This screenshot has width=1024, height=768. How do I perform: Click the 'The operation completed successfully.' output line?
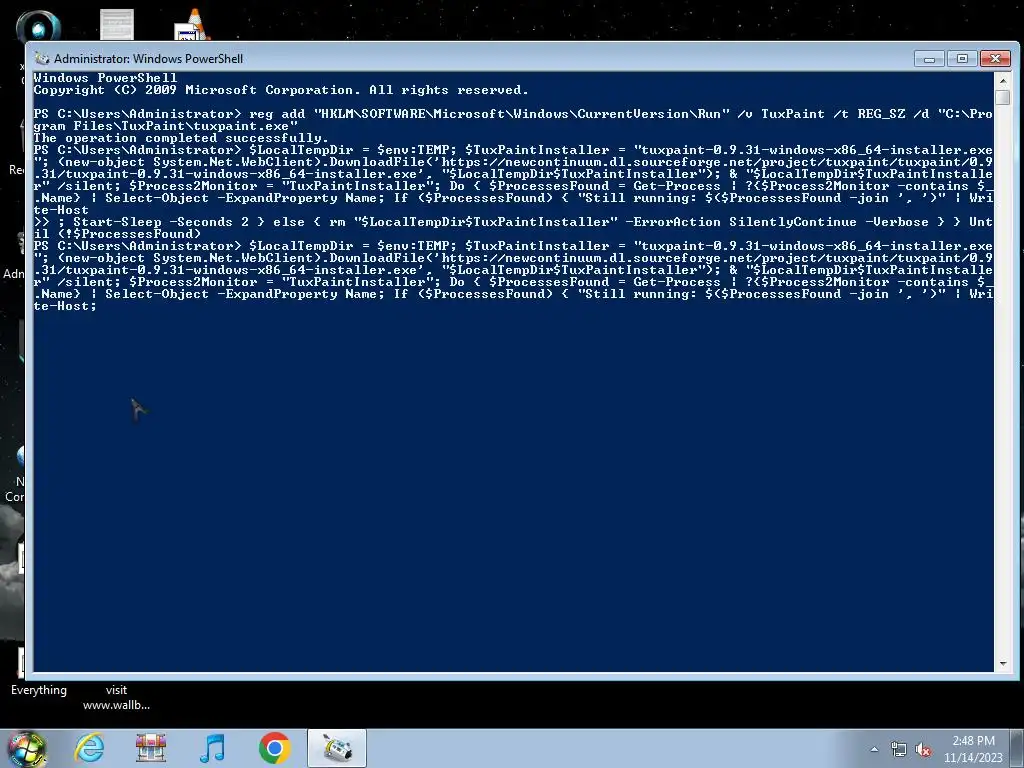(181, 138)
